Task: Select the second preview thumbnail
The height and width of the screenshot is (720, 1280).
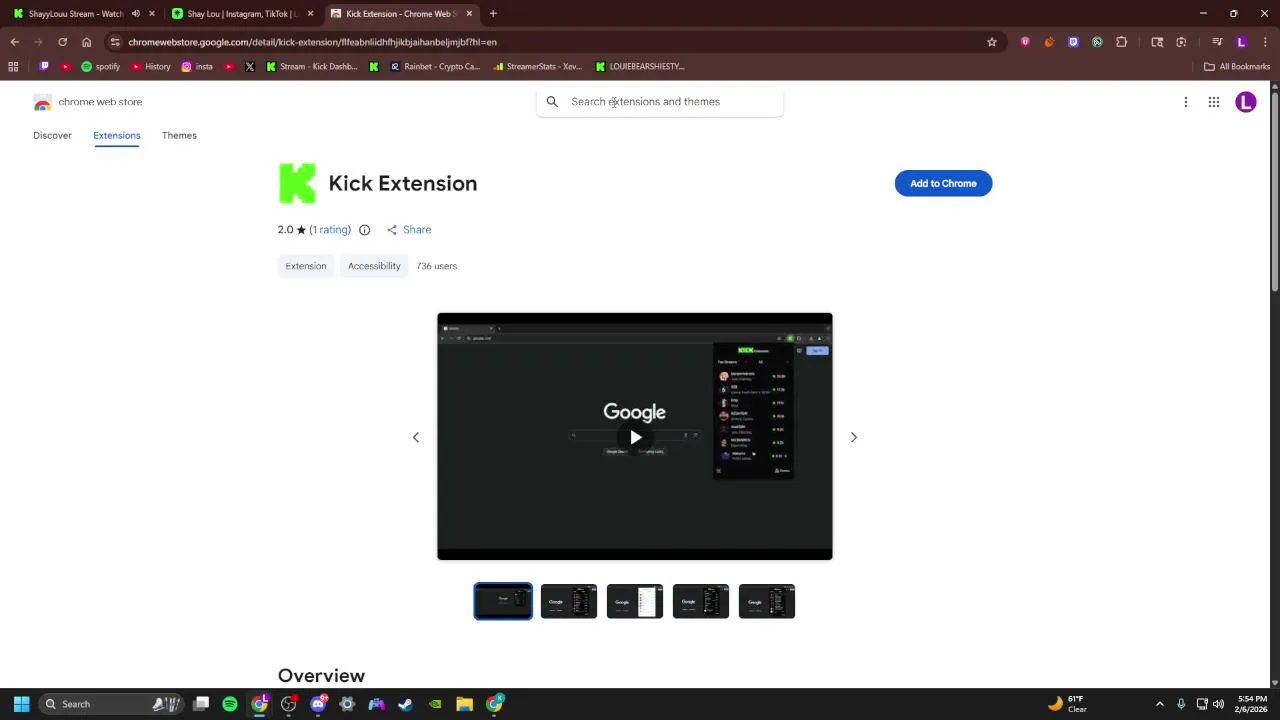Action: [x=569, y=602]
